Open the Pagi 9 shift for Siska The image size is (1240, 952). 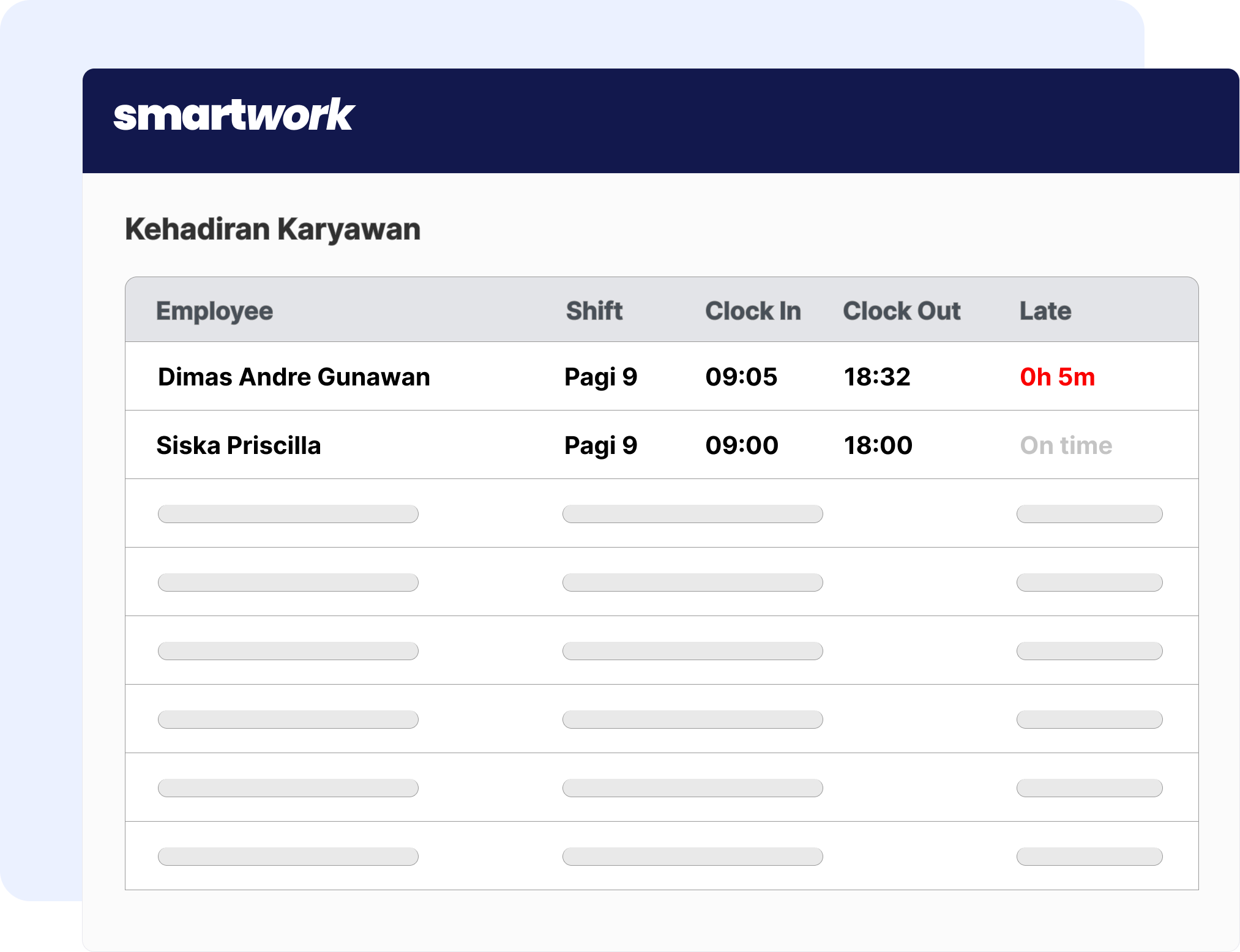[x=601, y=445]
